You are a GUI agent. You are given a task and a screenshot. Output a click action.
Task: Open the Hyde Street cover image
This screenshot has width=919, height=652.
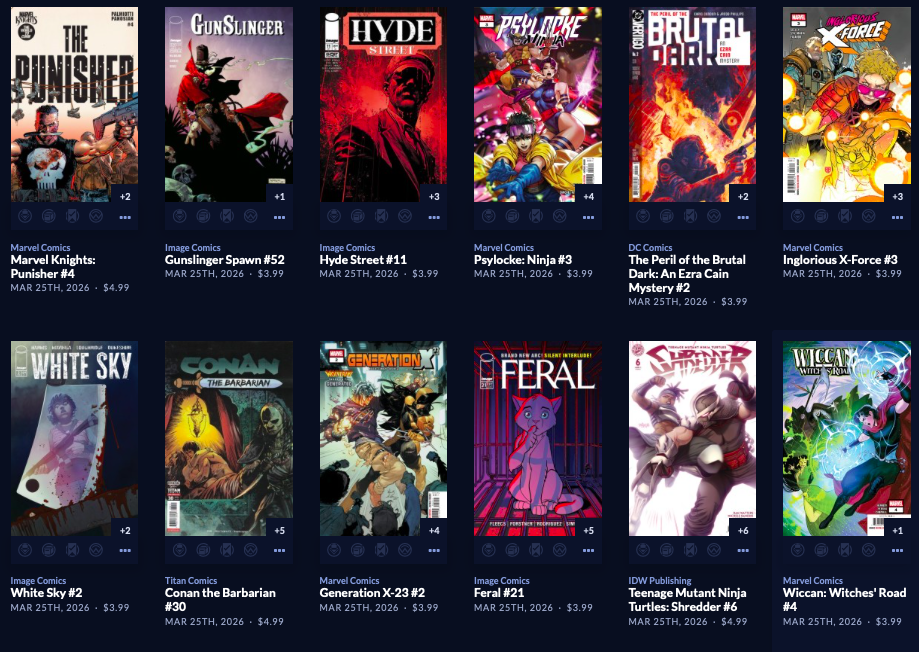pyautogui.click(x=383, y=104)
